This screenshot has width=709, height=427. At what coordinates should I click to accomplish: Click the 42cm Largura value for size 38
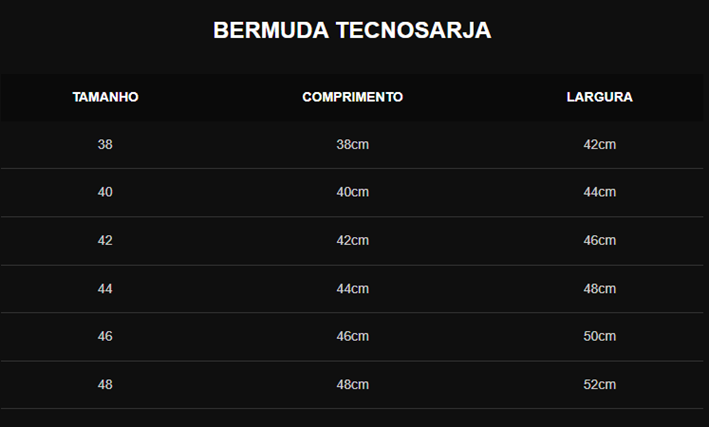(599, 144)
